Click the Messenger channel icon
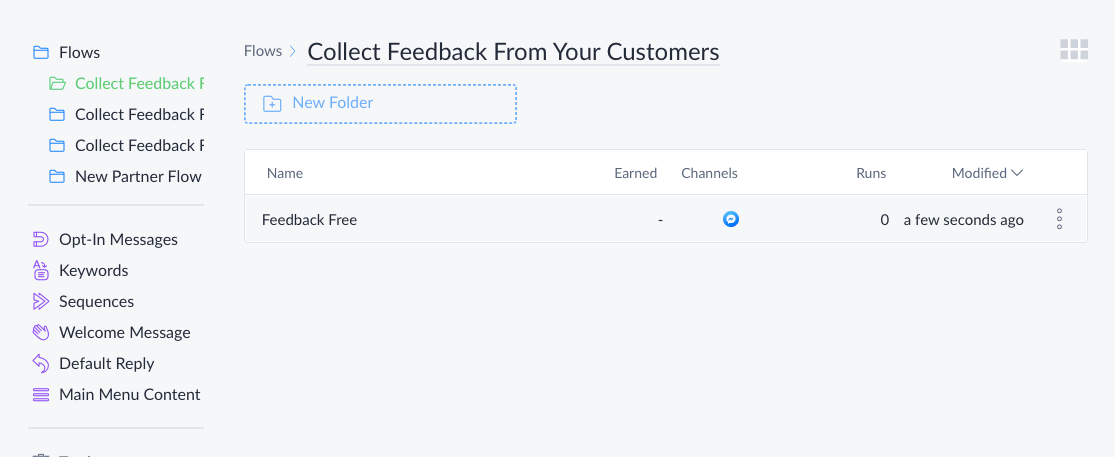 click(x=730, y=219)
